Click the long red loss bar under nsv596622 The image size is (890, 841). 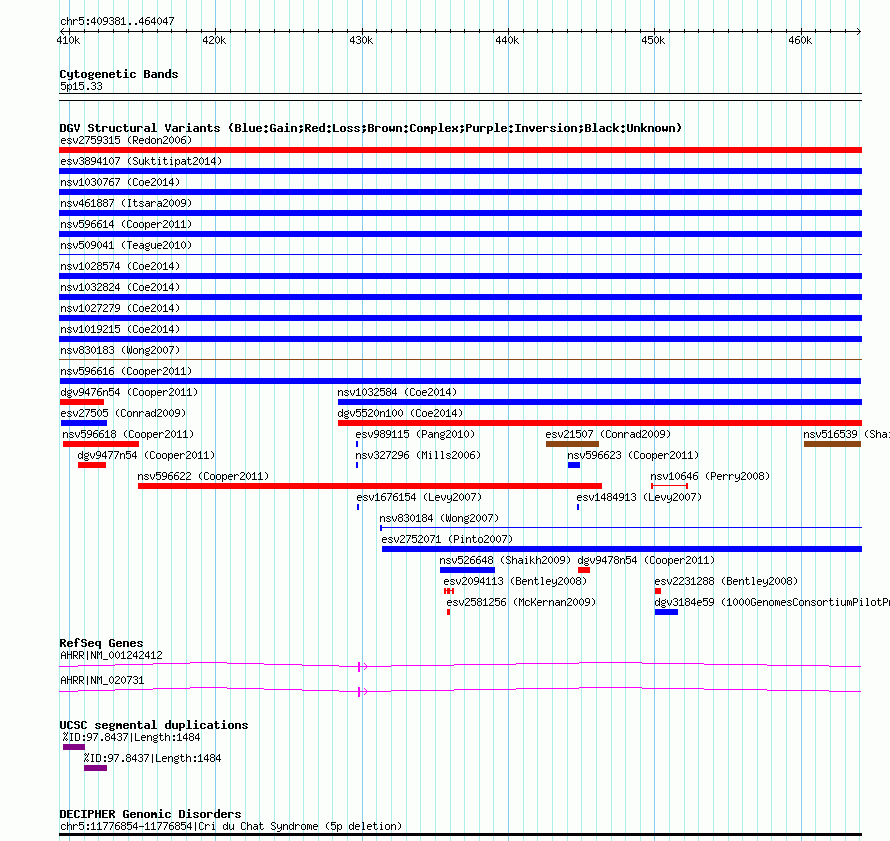point(370,486)
